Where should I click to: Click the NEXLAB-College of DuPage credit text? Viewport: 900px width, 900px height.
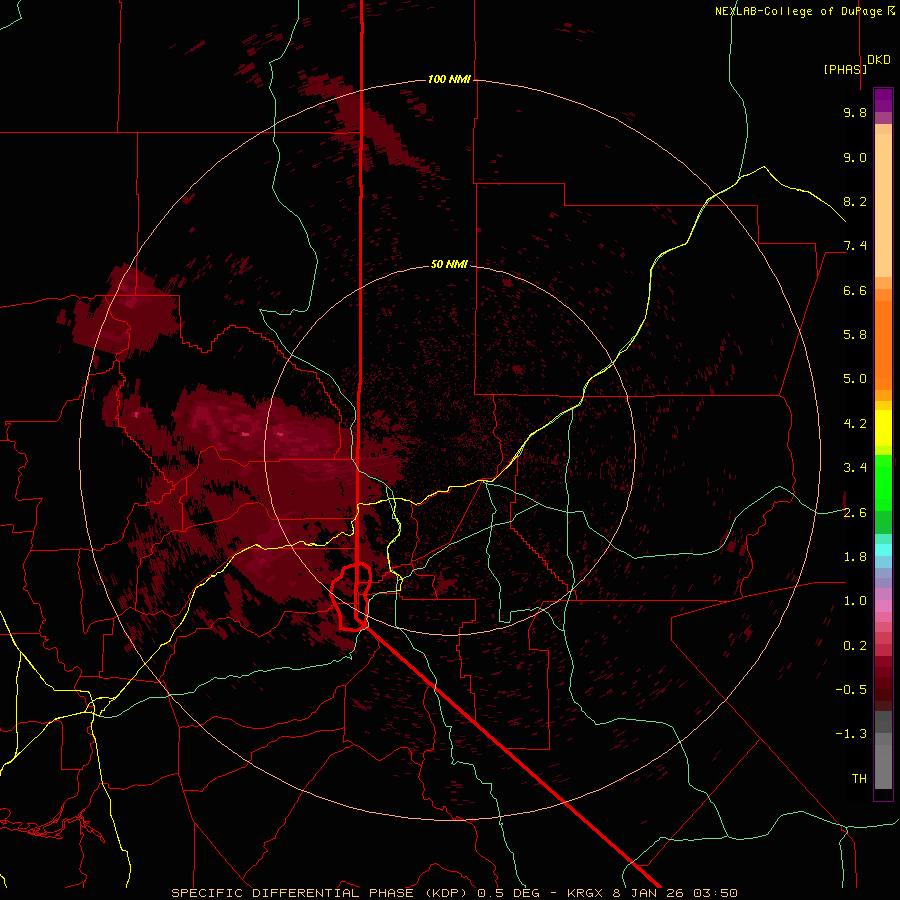tap(805, 11)
